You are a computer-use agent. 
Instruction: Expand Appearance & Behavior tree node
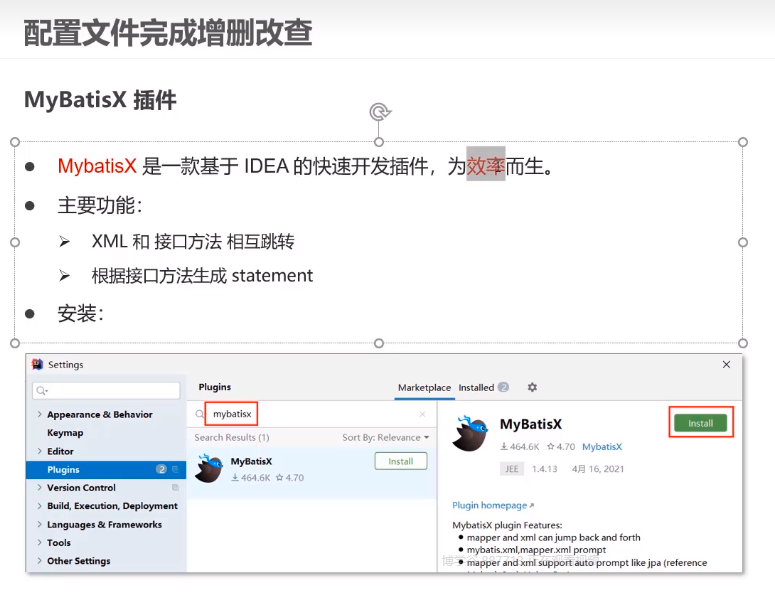(39, 414)
